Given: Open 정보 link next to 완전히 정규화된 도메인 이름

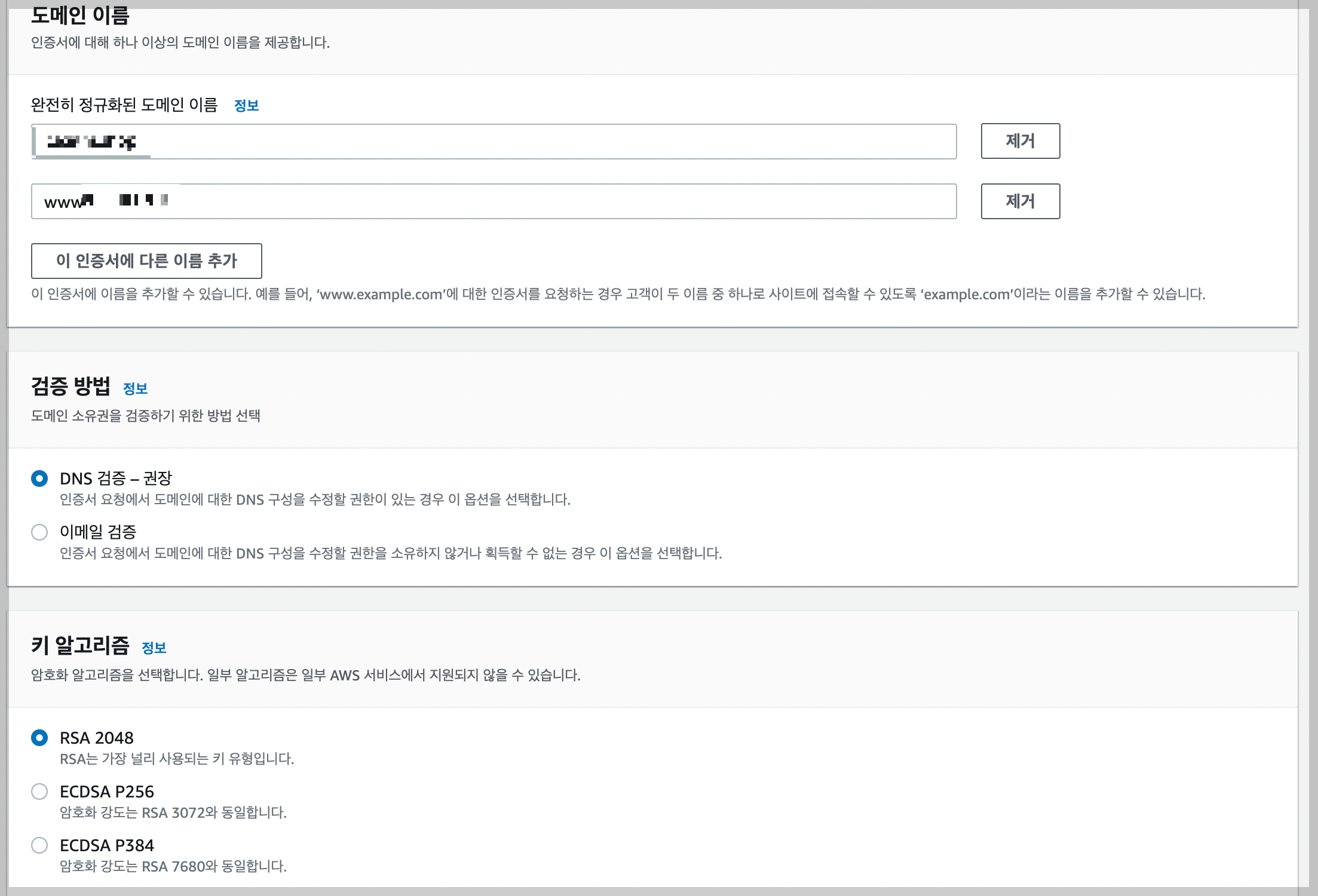Looking at the screenshot, I should click(x=246, y=106).
